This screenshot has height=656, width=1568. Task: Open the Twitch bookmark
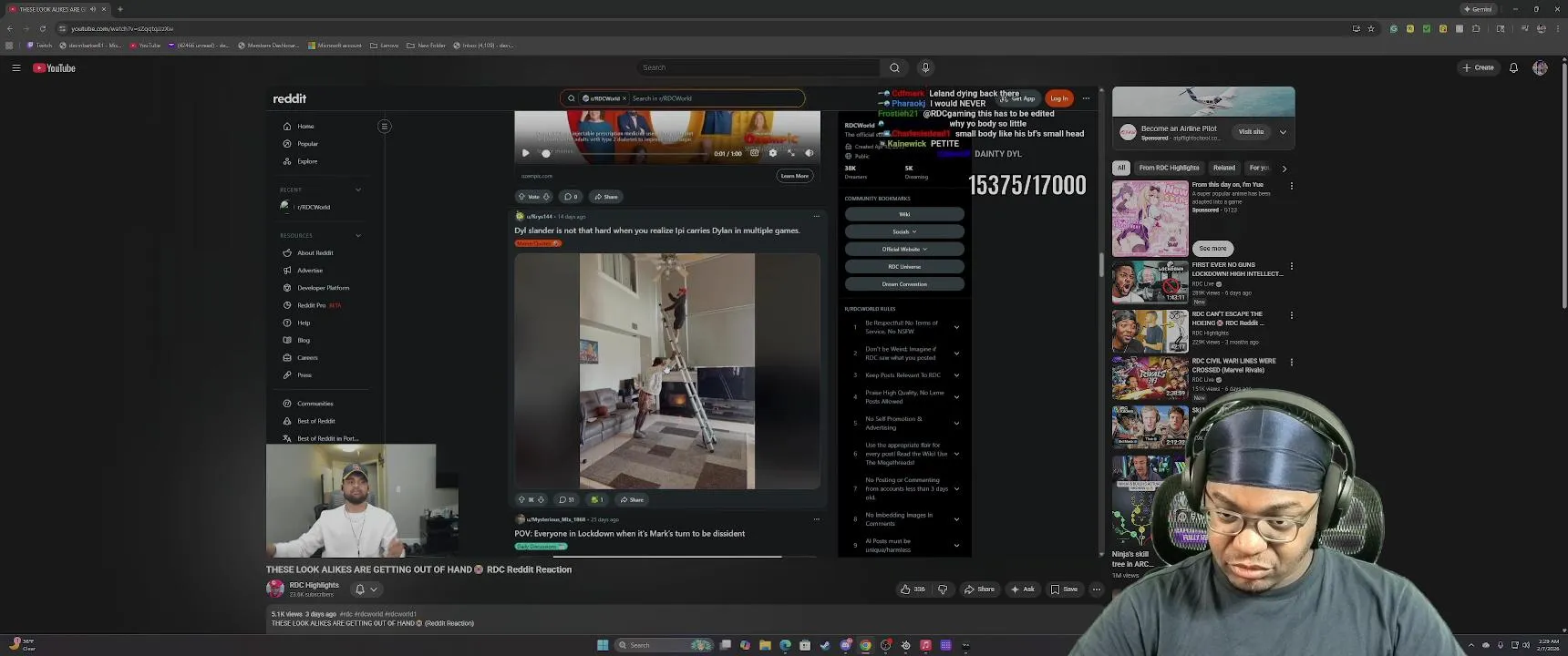click(39, 46)
